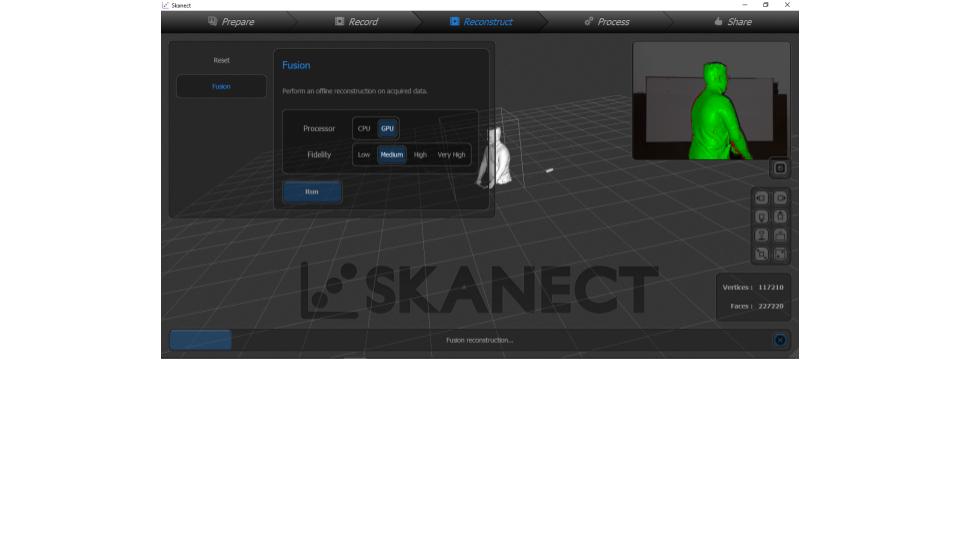The image size is (960, 540).
Task: Click the Processor label
Action: coord(319,129)
